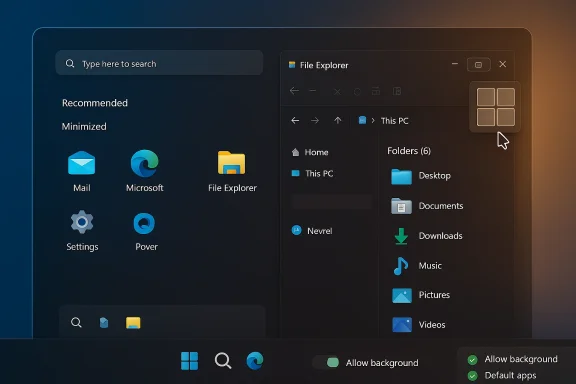
Task: Select Nevrel in the navigation pane
Action: 312,231
